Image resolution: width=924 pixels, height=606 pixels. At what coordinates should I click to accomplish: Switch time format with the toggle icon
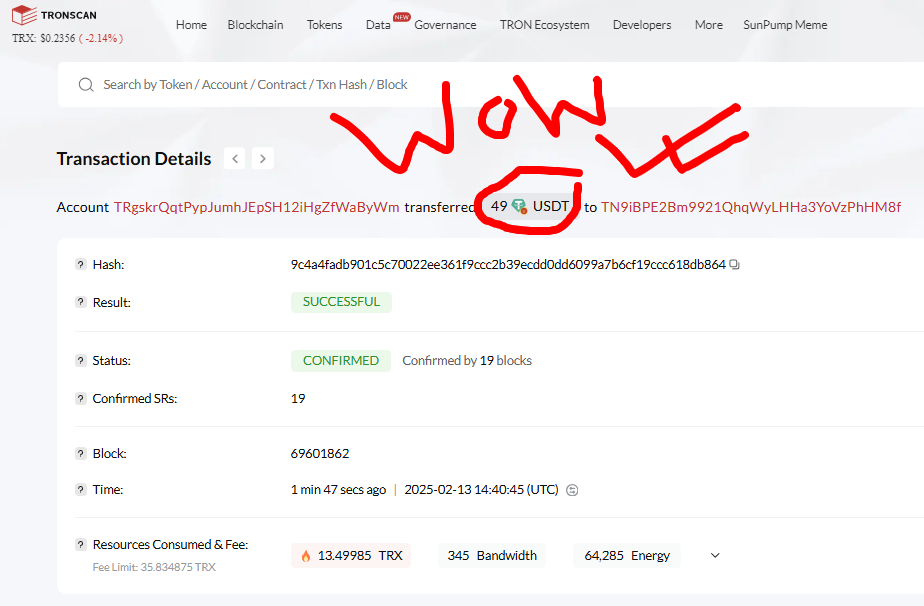[x=572, y=490]
